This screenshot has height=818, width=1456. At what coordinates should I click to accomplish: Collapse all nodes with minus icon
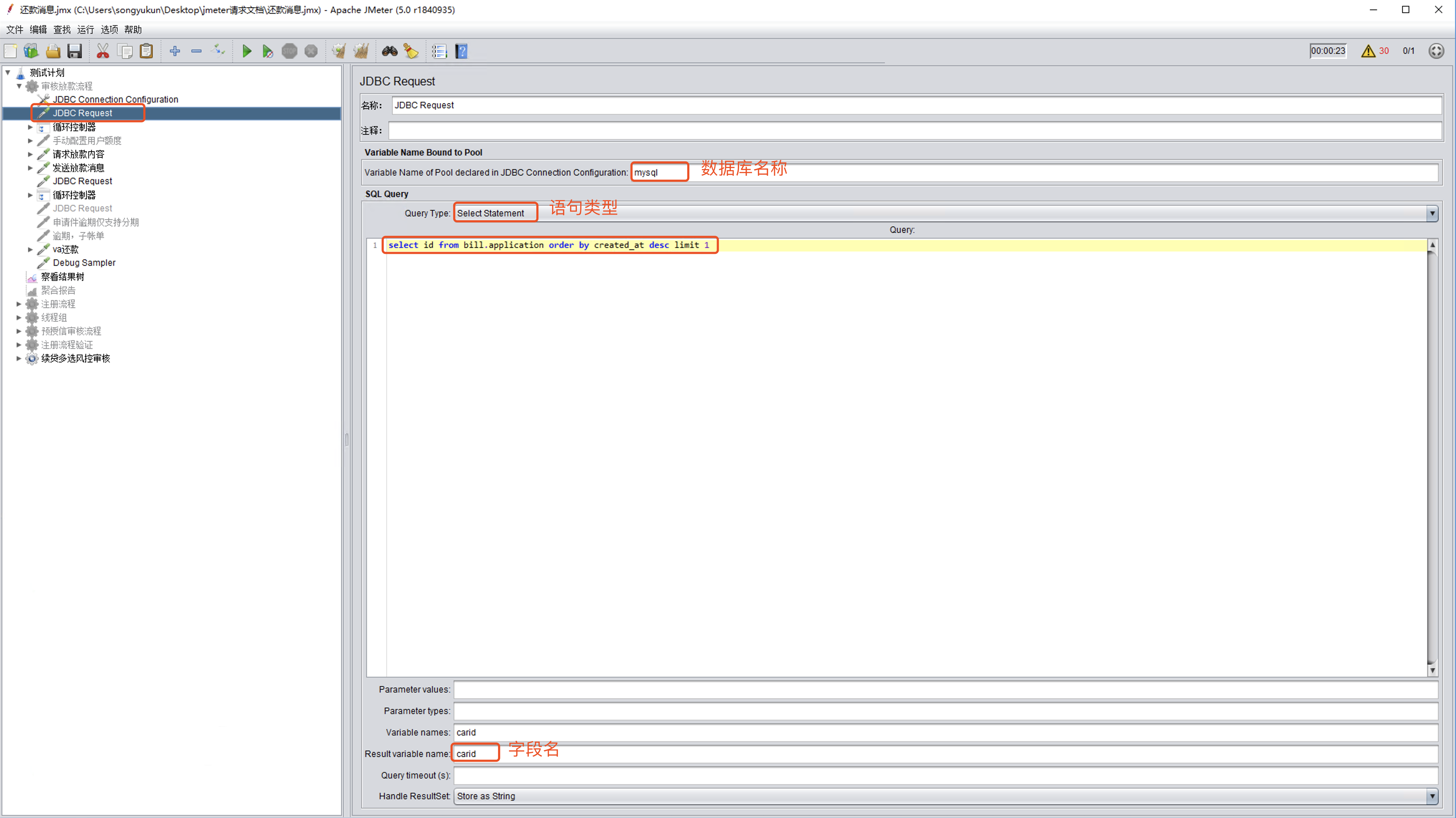[196, 52]
